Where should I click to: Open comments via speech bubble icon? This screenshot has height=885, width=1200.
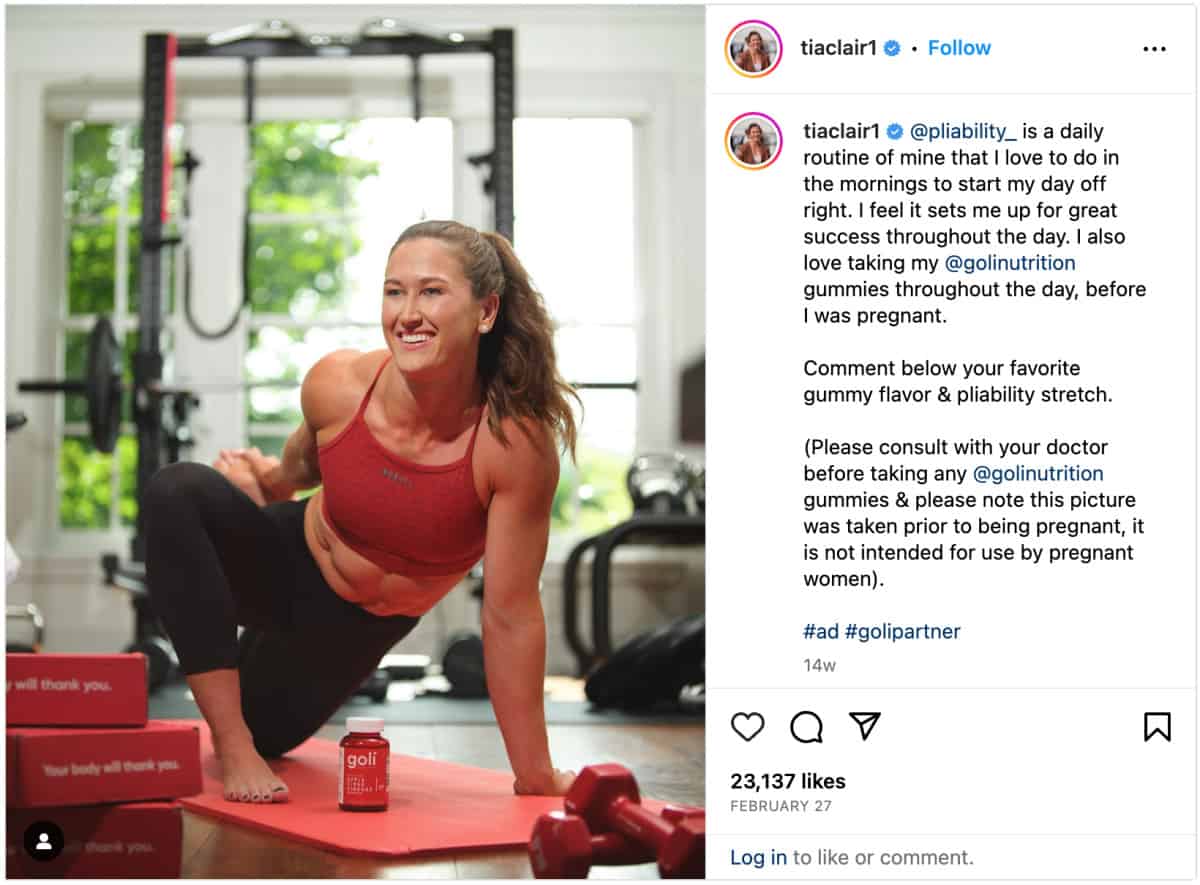coord(806,727)
